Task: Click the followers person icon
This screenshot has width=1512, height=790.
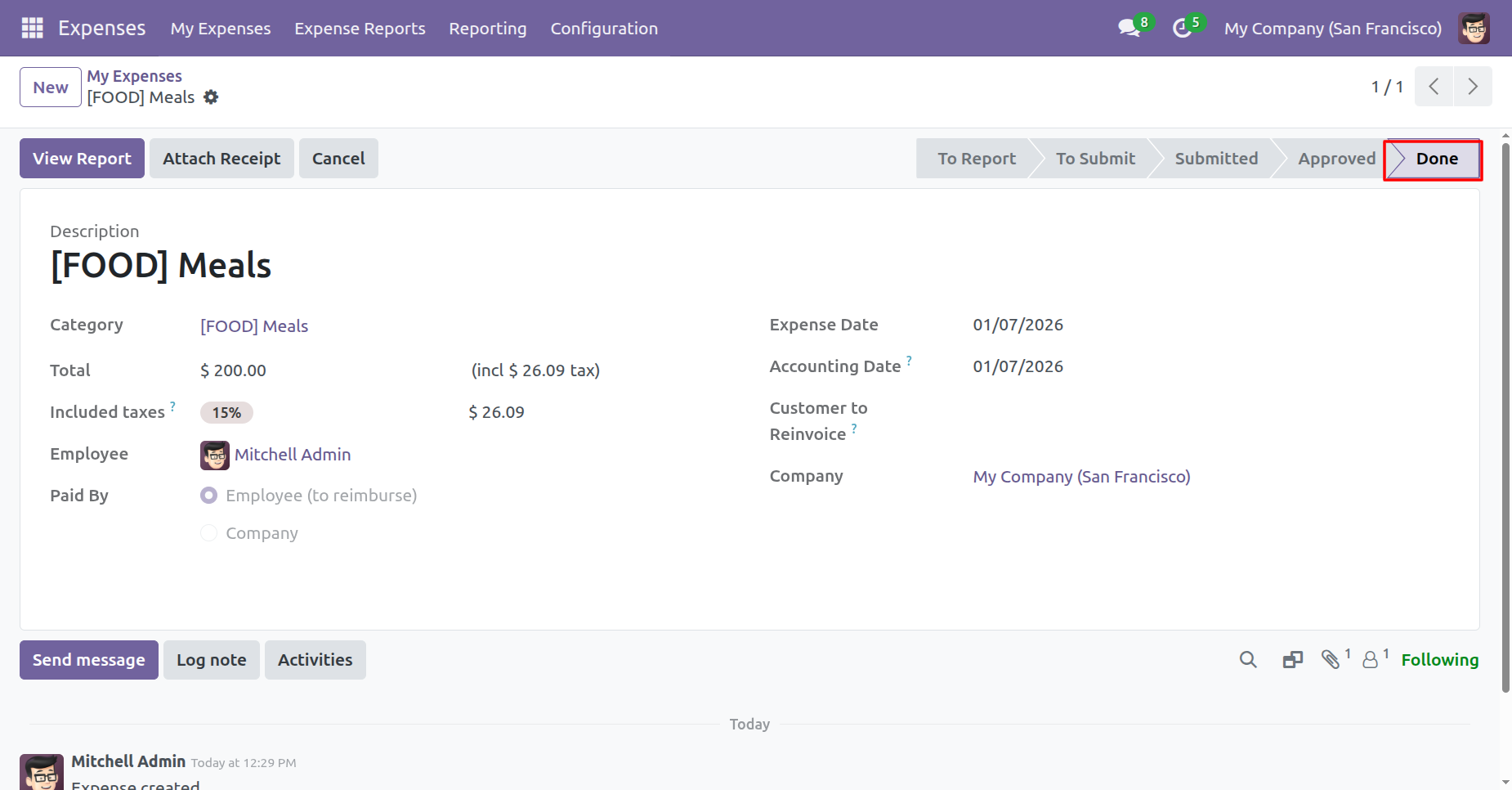Action: pyautogui.click(x=1371, y=659)
